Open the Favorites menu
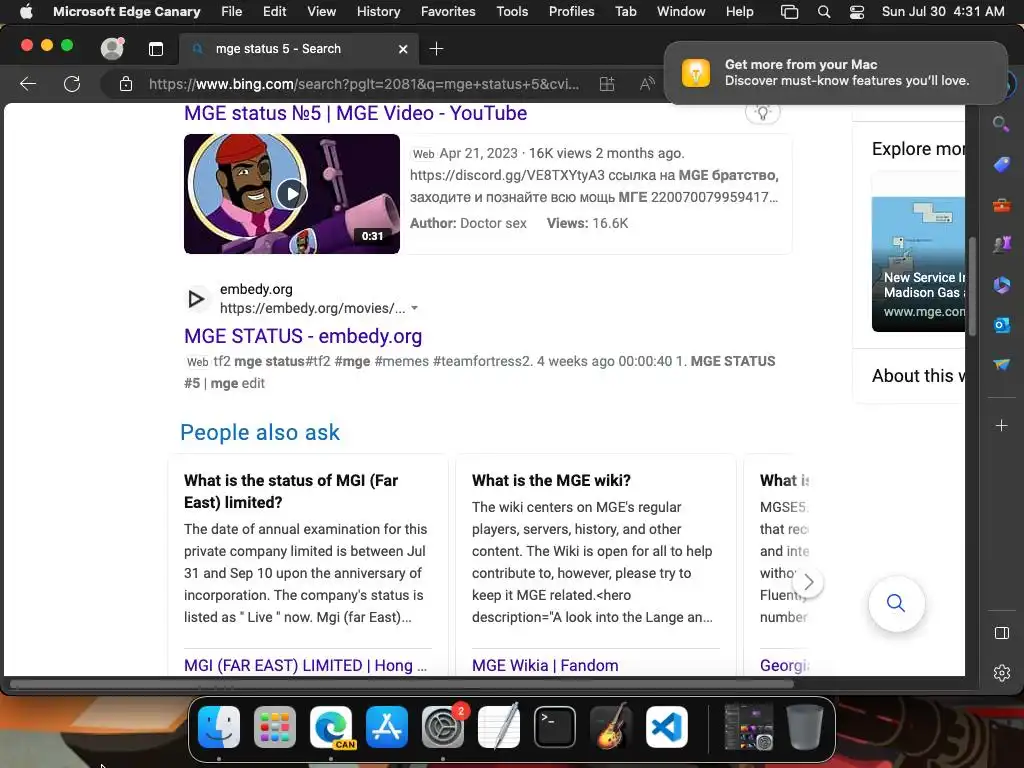The width and height of the screenshot is (1024, 768). (448, 11)
